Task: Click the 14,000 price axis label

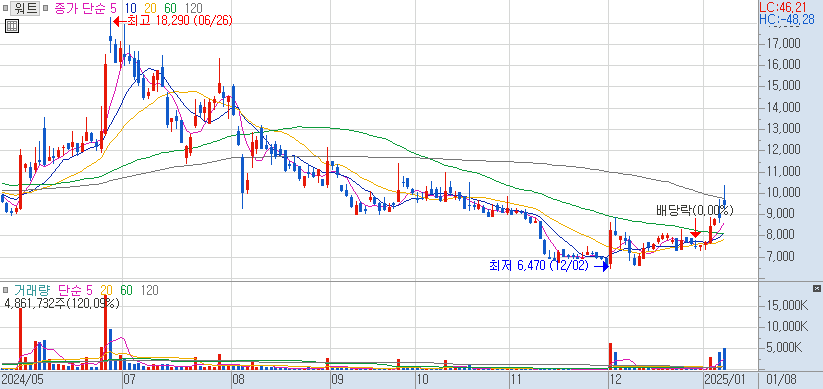Action: point(783,108)
